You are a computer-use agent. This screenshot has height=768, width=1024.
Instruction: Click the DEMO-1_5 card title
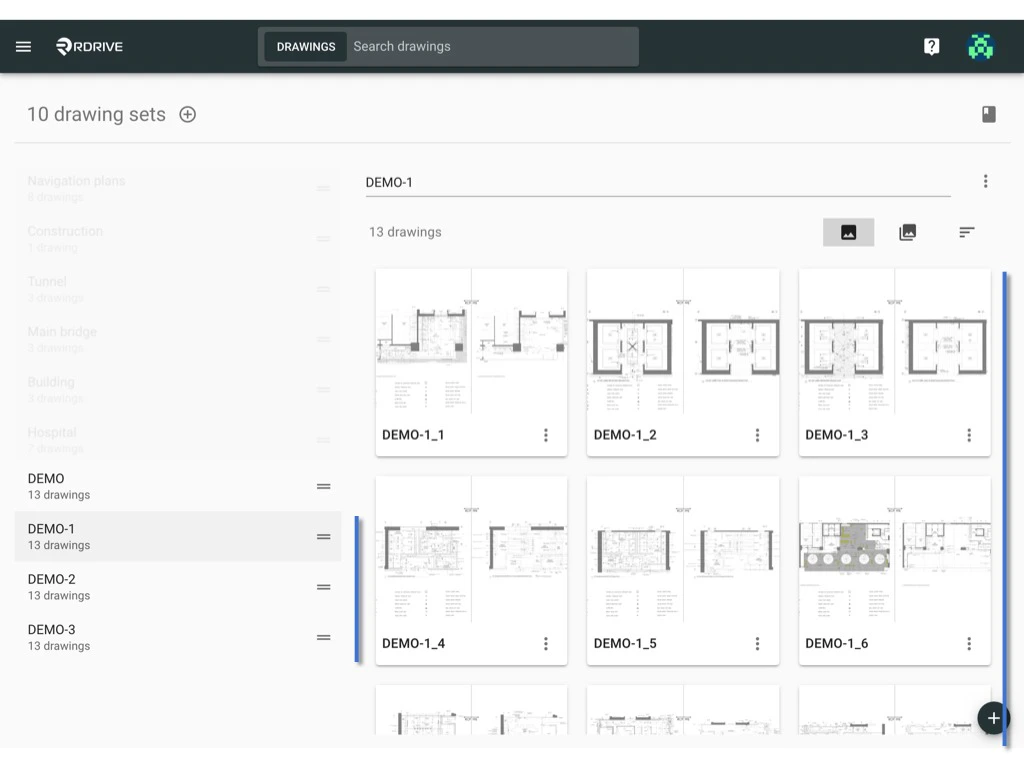(x=625, y=644)
